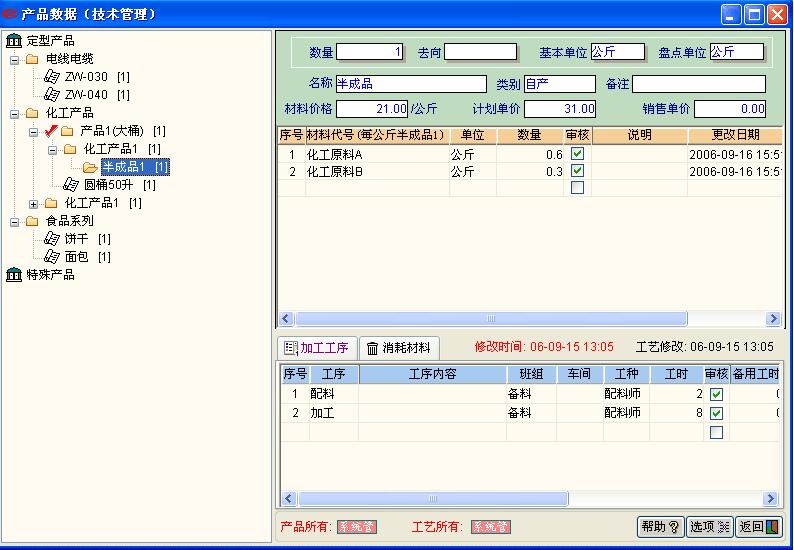The width and height of the screenshot is (794, 550).
Task: Toggle 审核 checkbox for 化工原料B row
Action: (577, 171)
